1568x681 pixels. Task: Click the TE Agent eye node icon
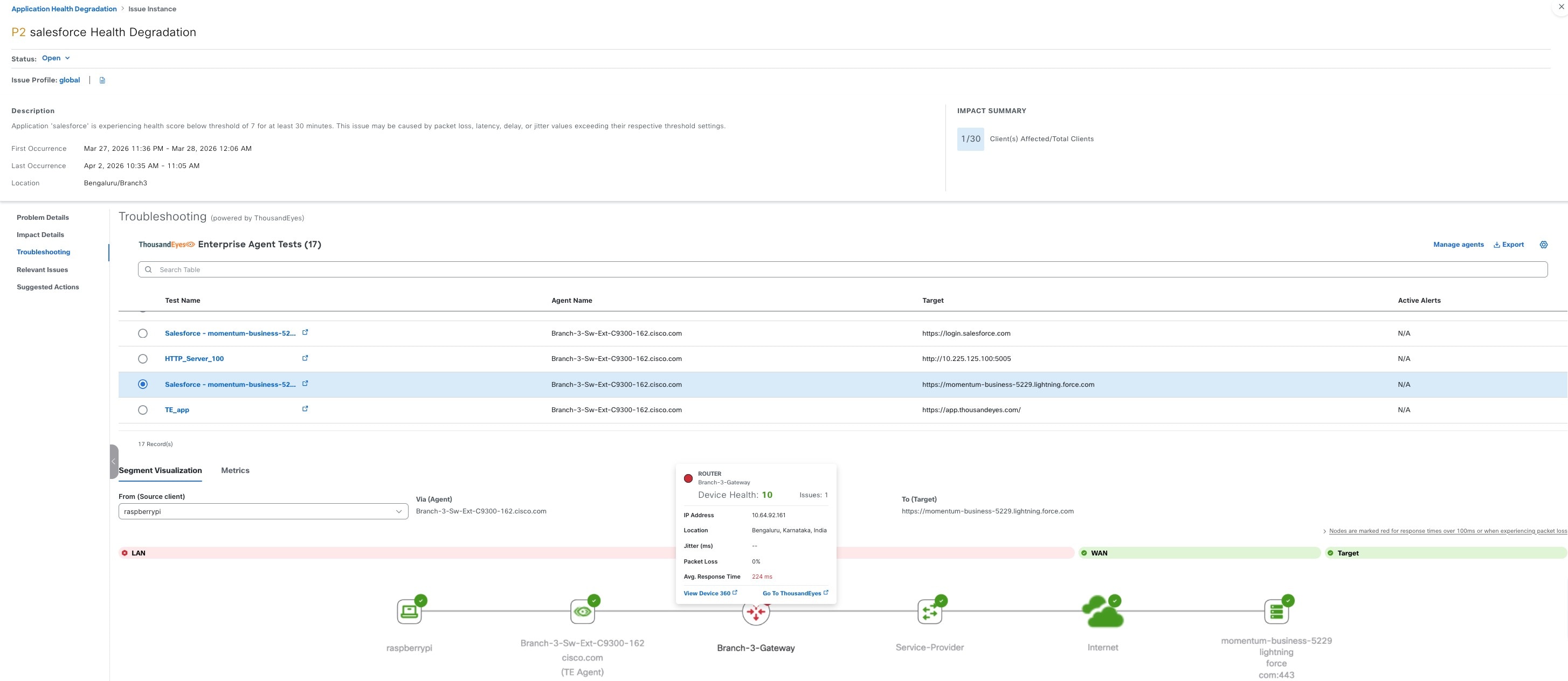583,611
